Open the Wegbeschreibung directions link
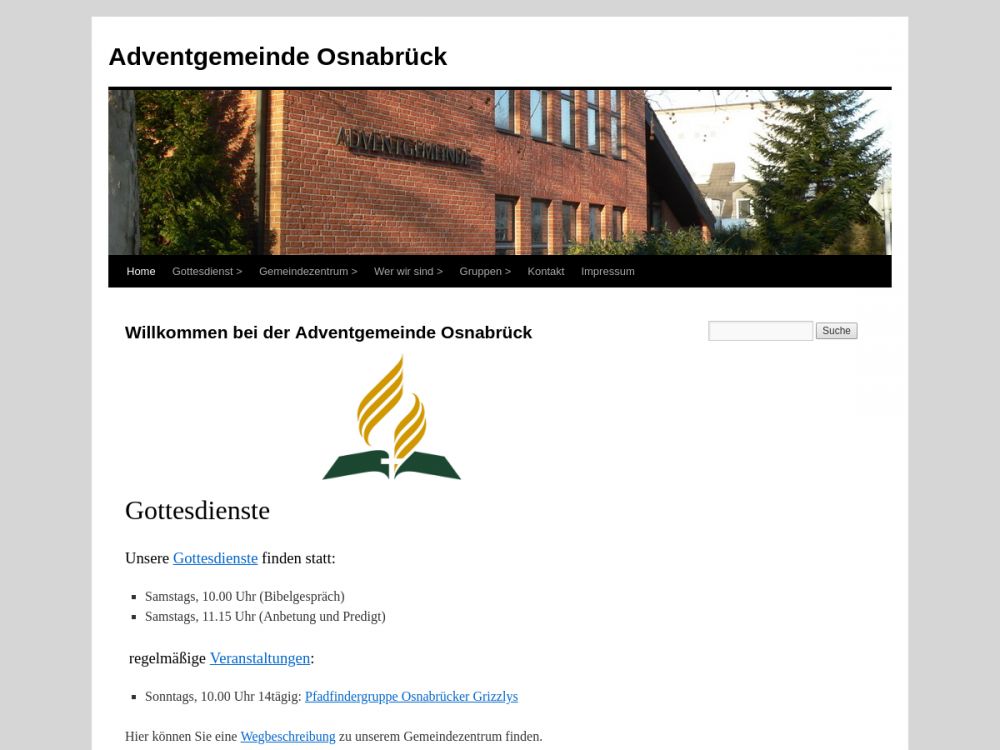1000x750 pixels. coord(288,736)
